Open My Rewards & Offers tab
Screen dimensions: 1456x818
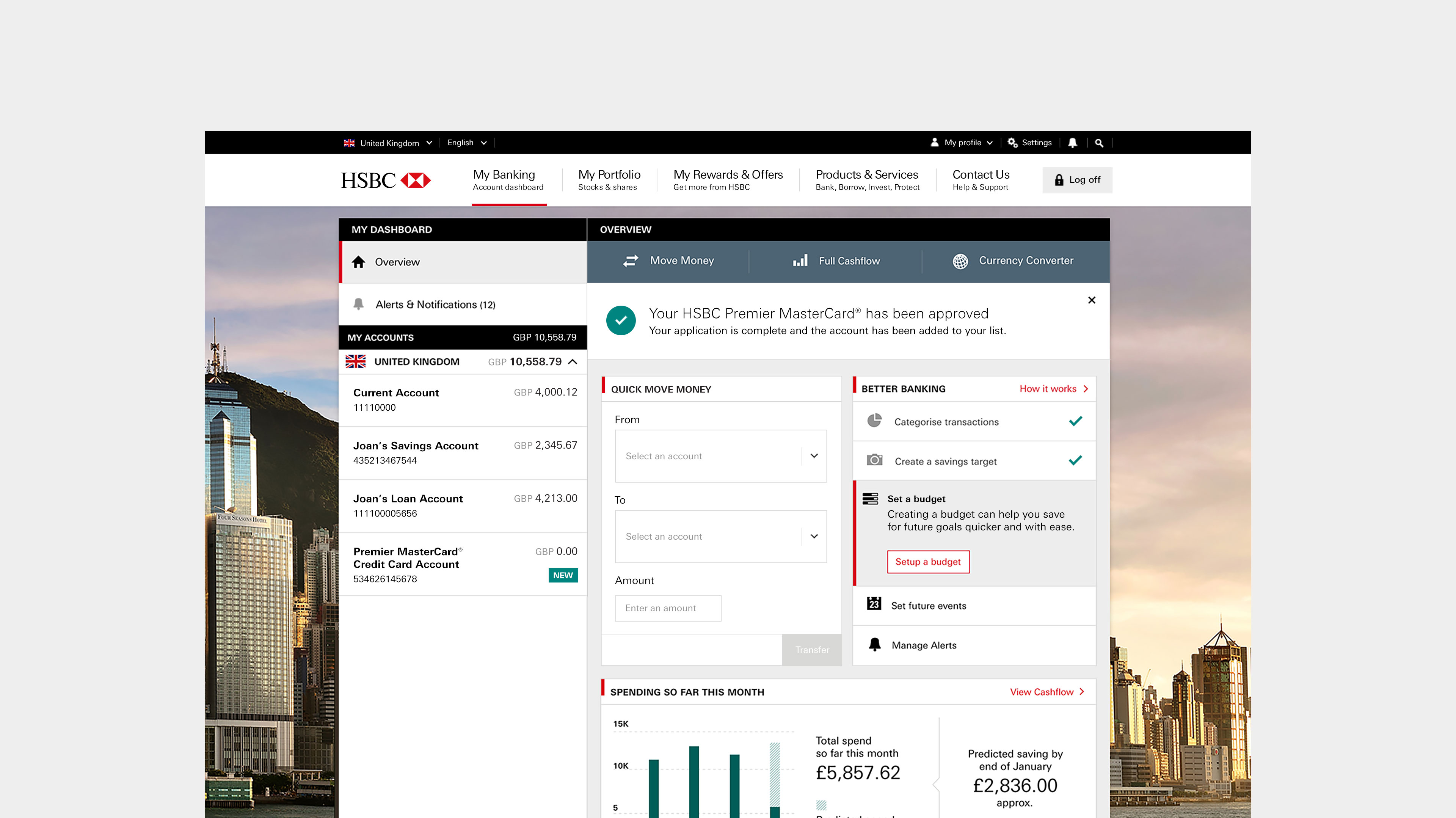click(x=728, y=180)
